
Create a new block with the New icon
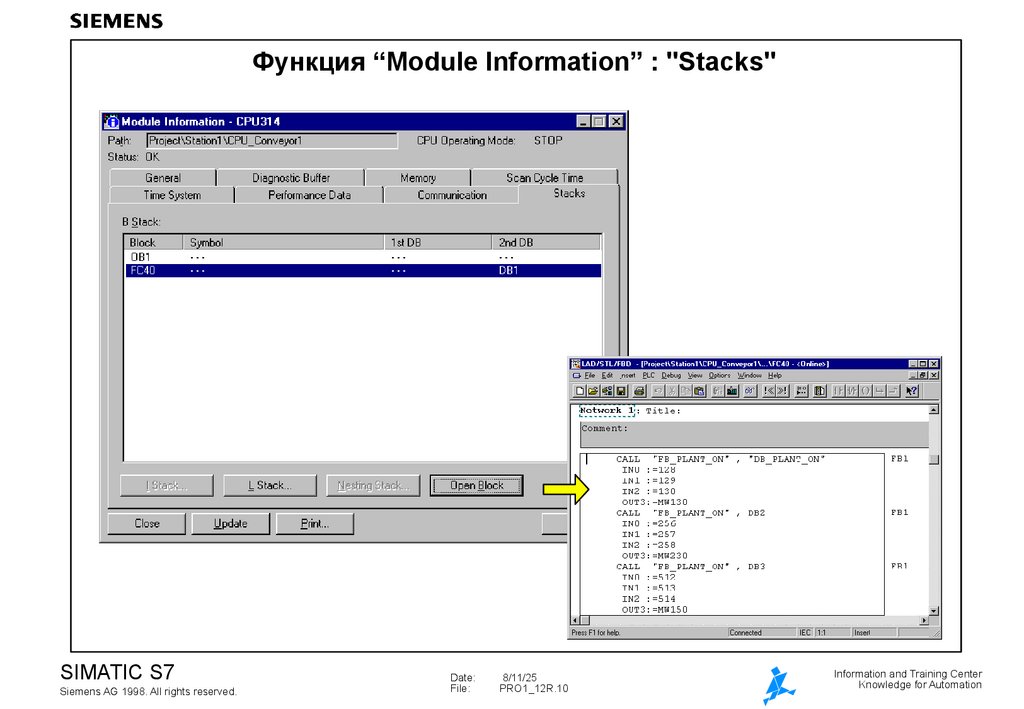pos(580,390)
